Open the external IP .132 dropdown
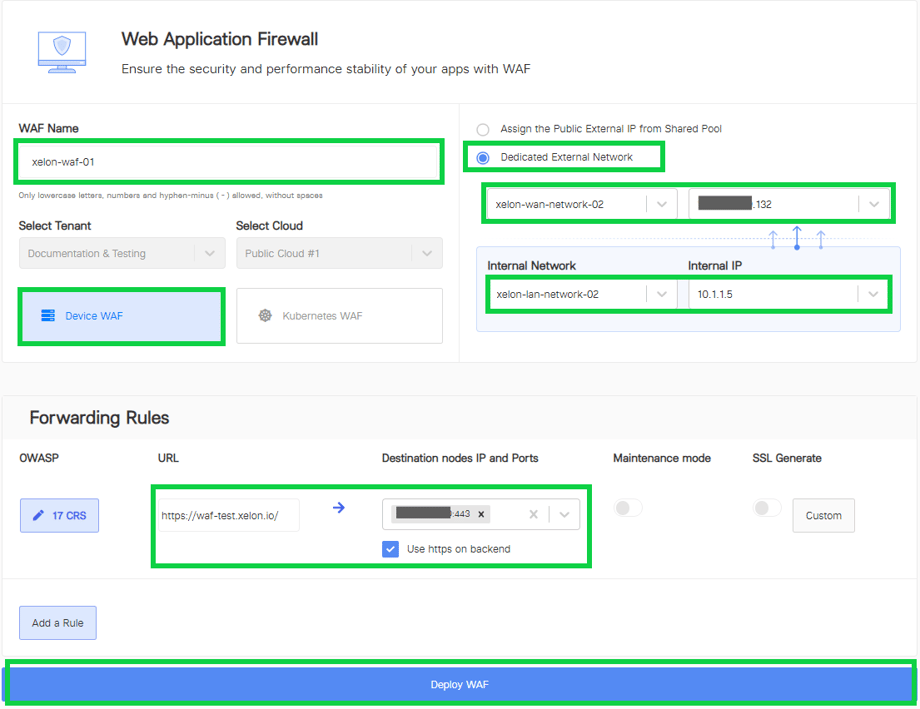920x709 pixels. click(x=789, y=204)
